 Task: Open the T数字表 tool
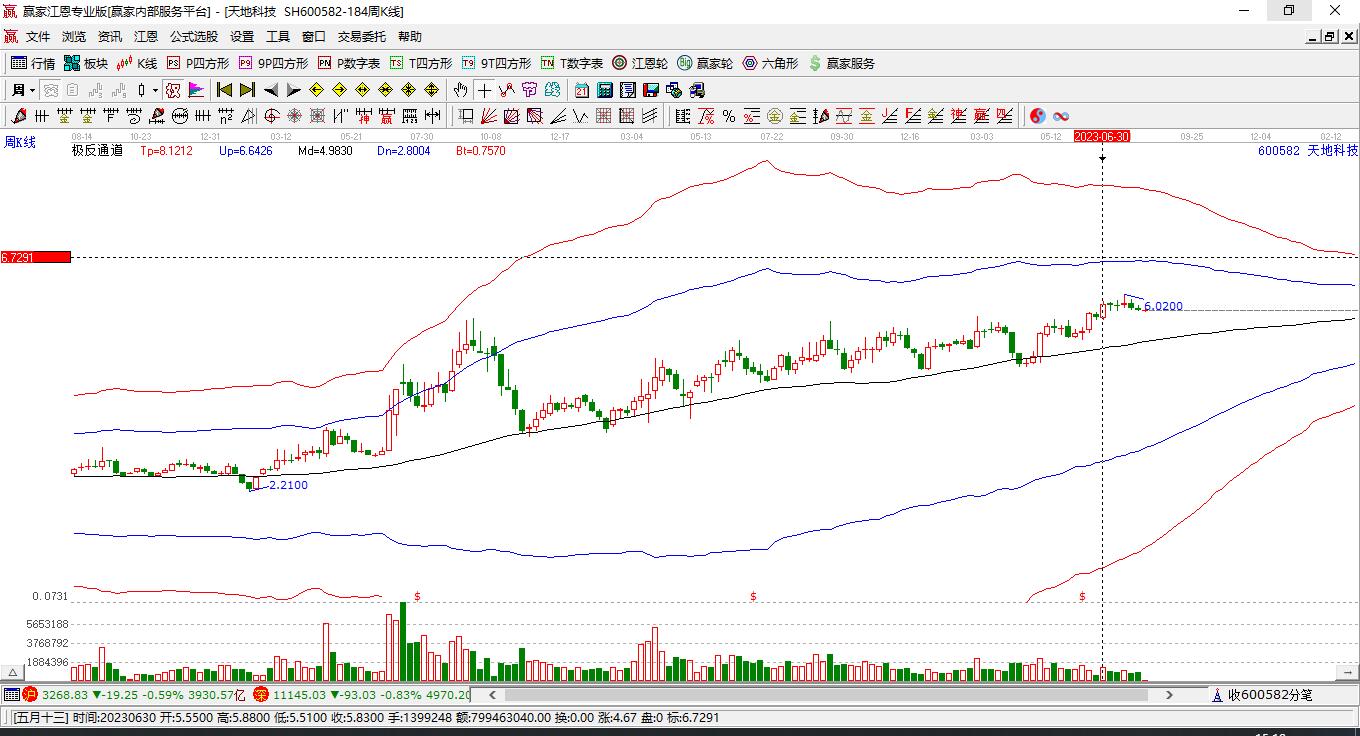pos(572,63)
